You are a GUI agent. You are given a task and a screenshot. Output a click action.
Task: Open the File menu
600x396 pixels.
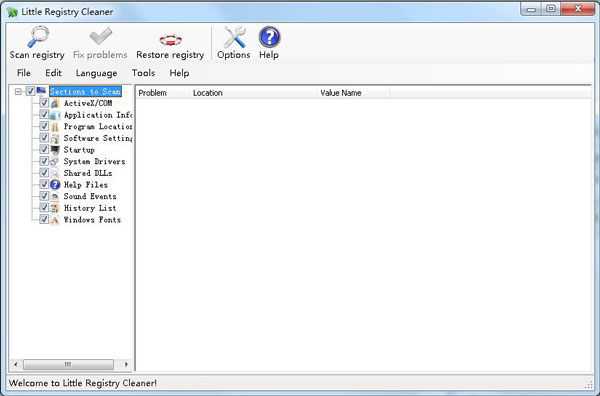pyautogui.click(x=24, y=73)
